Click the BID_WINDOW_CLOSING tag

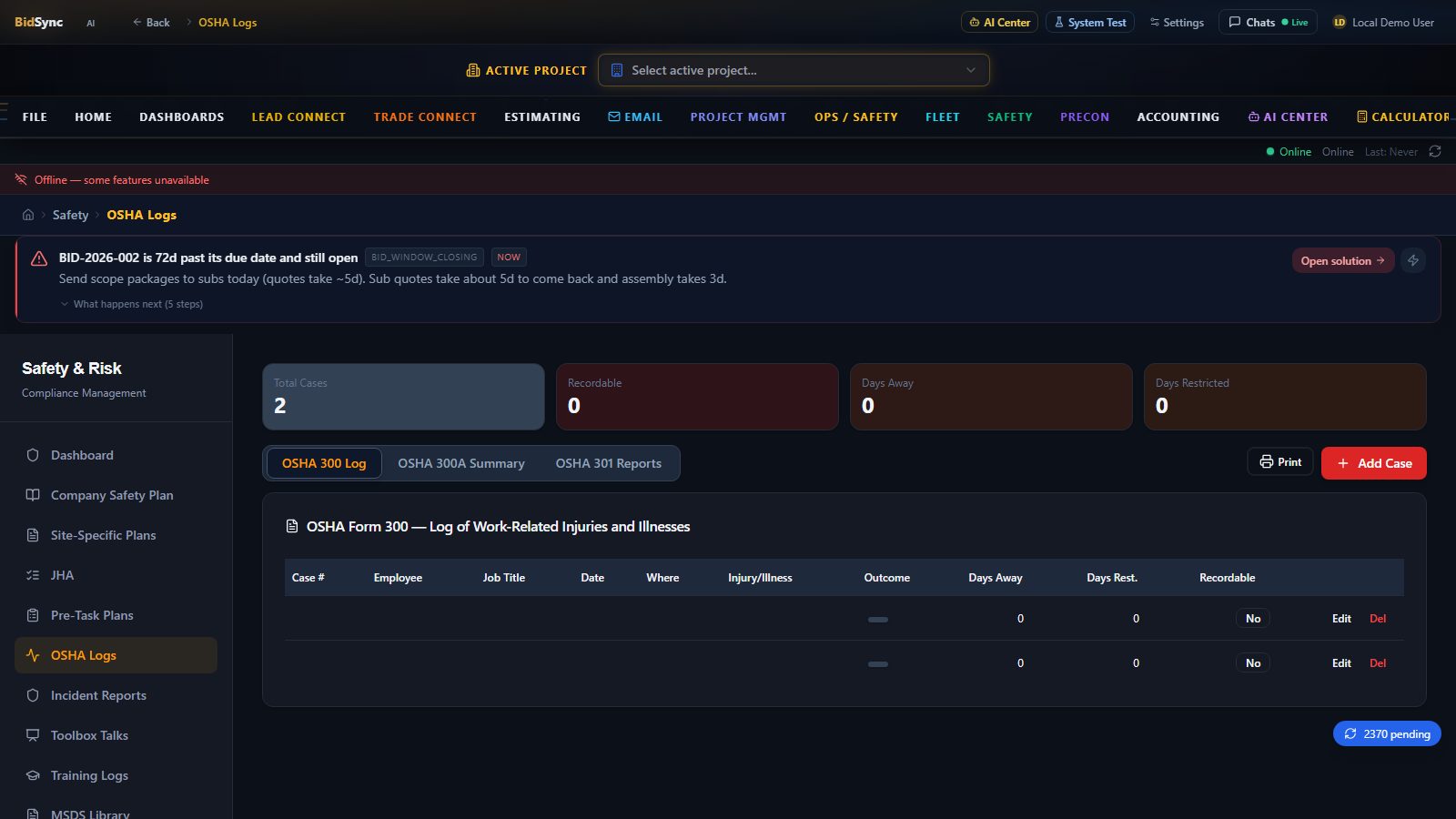[x=424, y=258]
